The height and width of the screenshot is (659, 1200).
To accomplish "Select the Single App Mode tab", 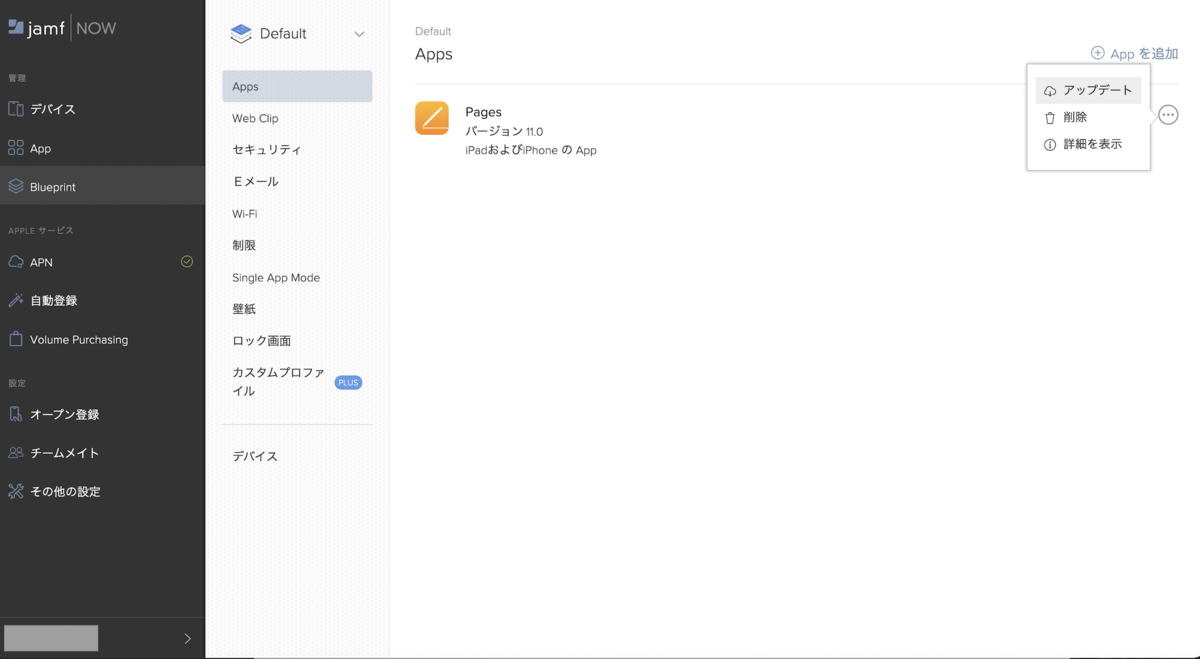I will click(x=297, y=277).
